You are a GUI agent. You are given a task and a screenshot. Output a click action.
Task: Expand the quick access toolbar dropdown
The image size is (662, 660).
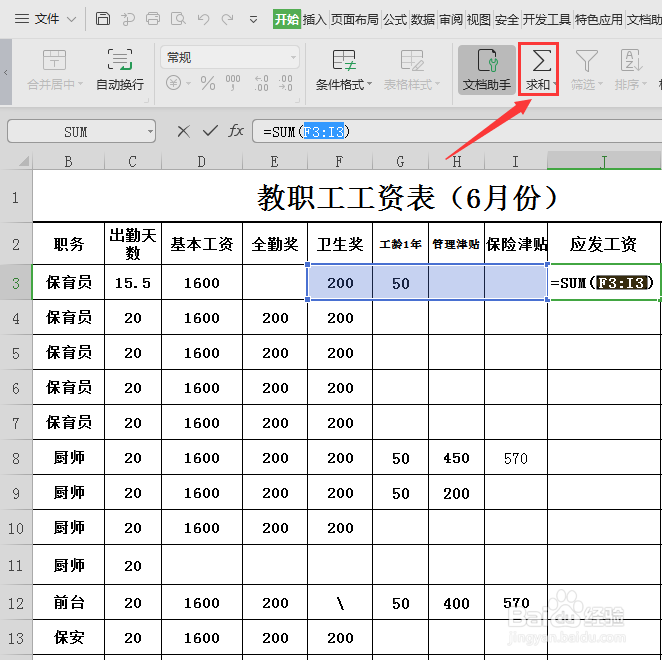point(253,19)
